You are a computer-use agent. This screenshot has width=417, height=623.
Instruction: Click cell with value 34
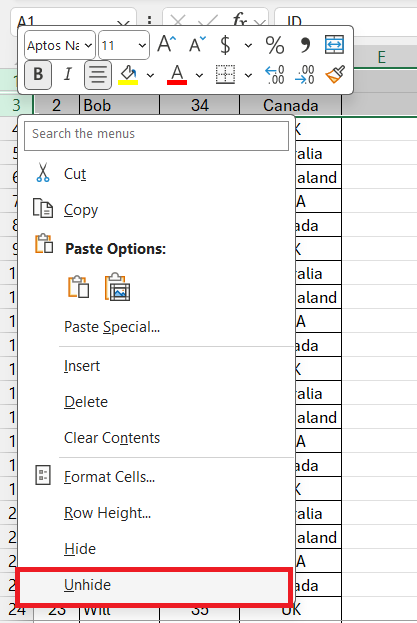tap(199, 105)
